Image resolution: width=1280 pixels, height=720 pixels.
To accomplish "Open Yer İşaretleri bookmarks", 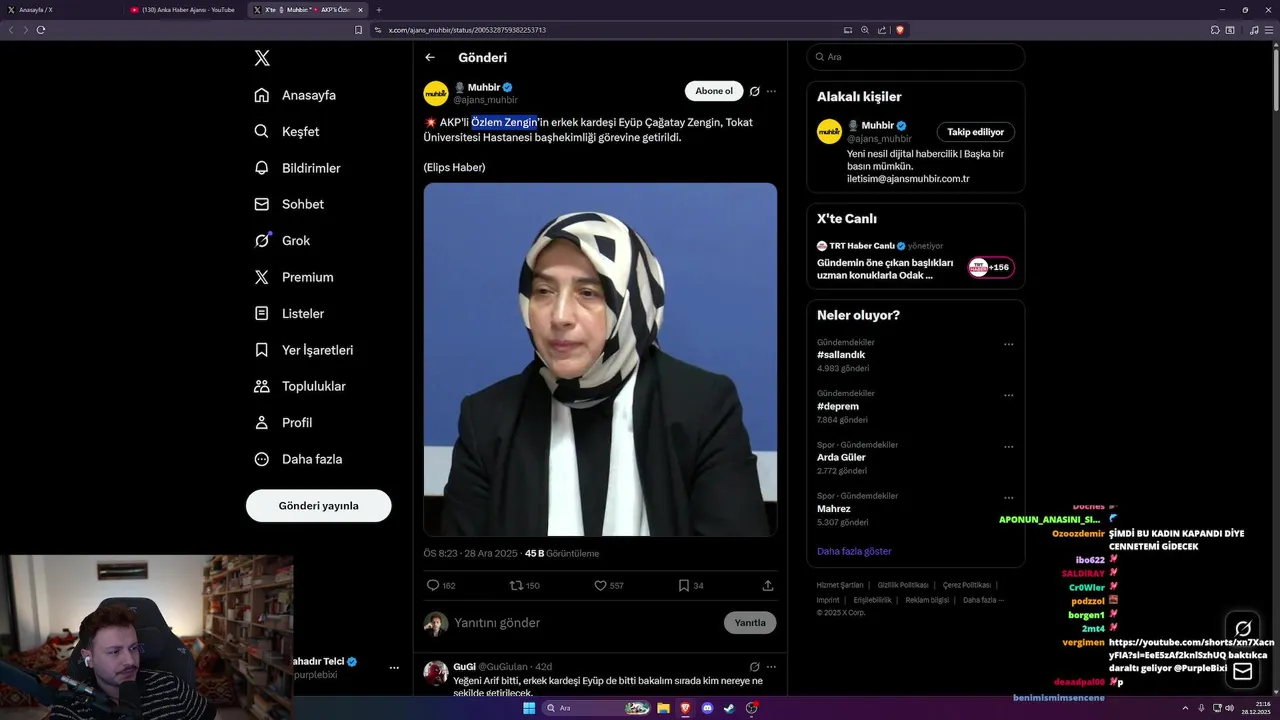I will pos(303,350).
